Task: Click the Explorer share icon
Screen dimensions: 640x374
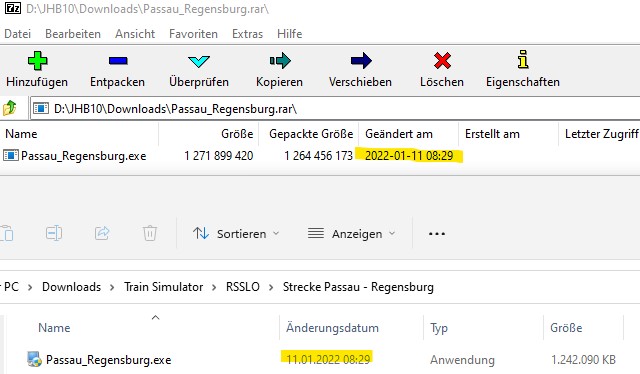Action: pos(102,234)
